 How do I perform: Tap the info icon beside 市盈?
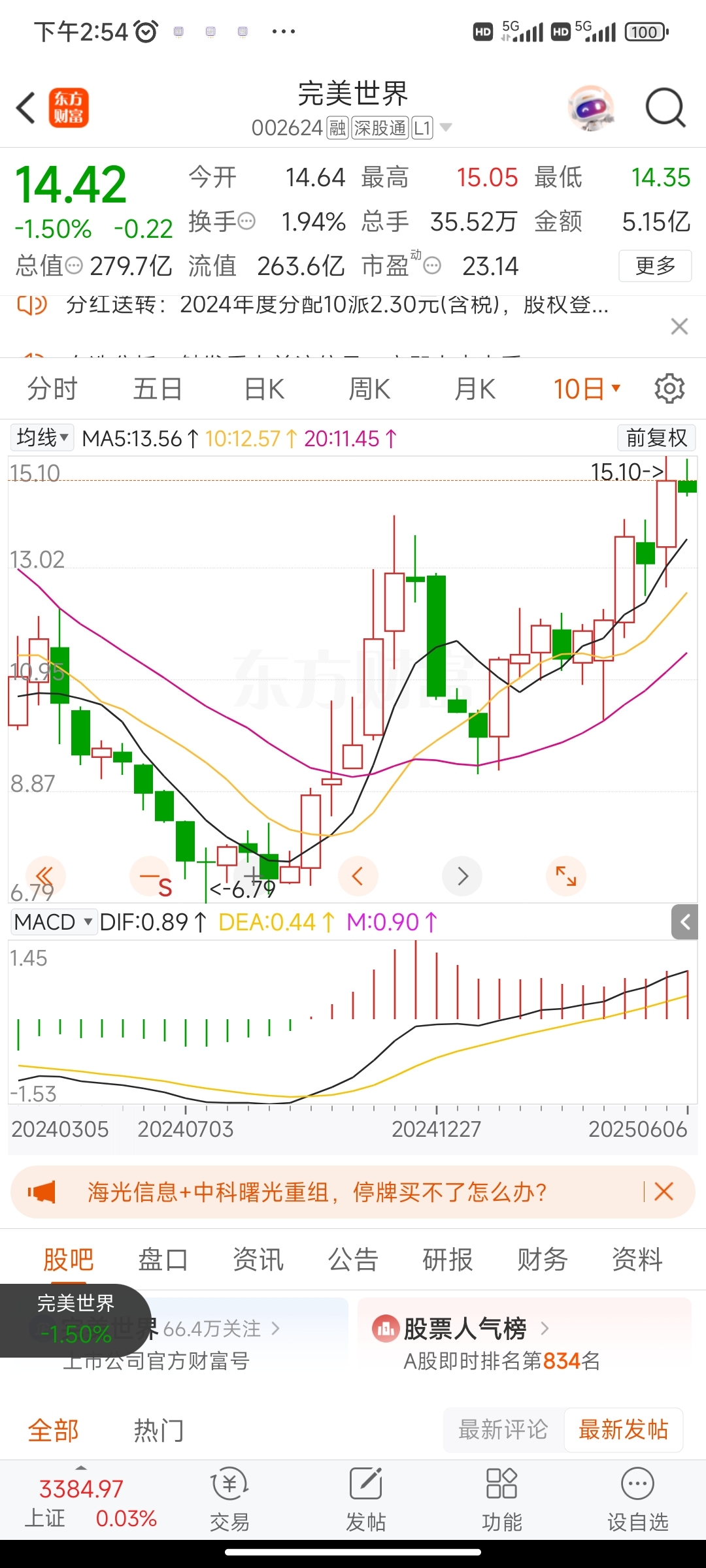coord(432,265)
